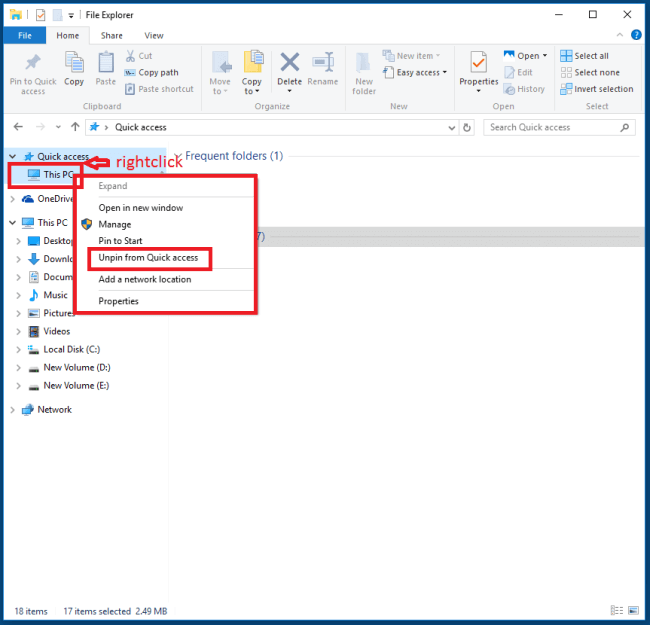Screen dimensions: 650x625
Task: Click the Forward navigation arrow
Action: pyautogui.click(x=40, y=127)
